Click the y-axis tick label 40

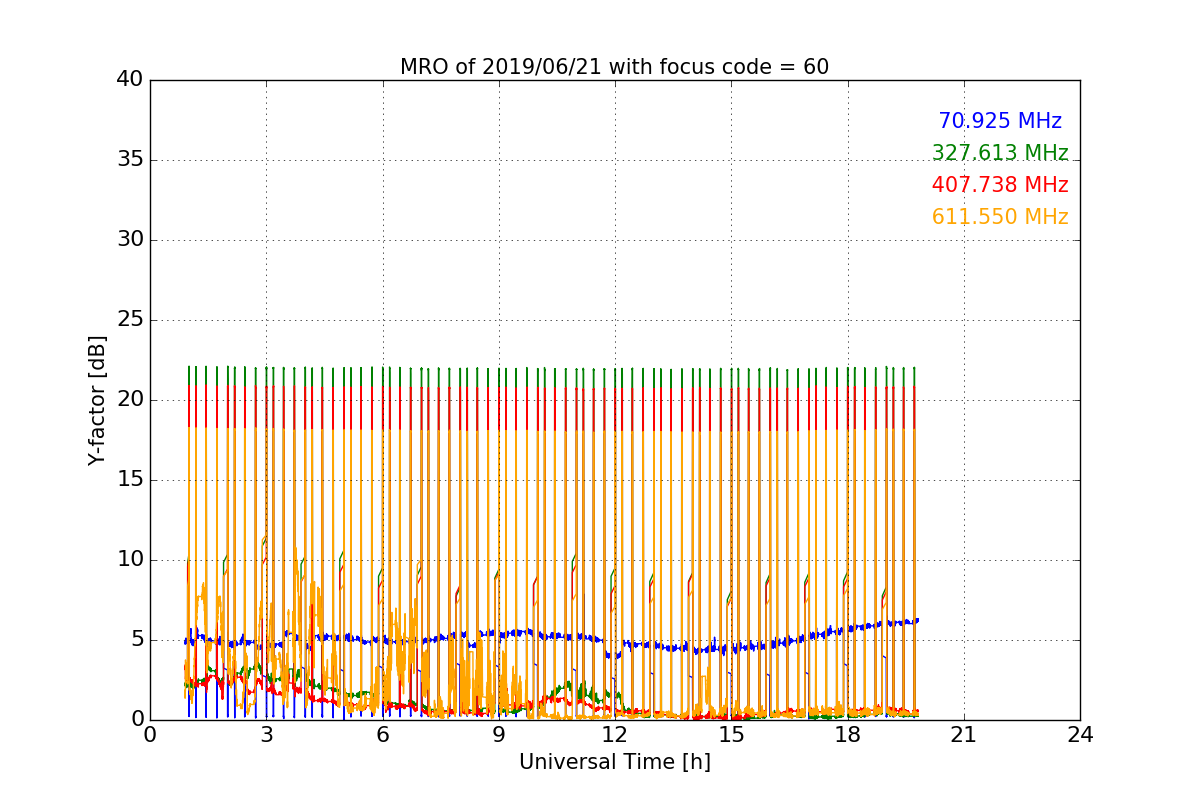[x=130, y=80]
